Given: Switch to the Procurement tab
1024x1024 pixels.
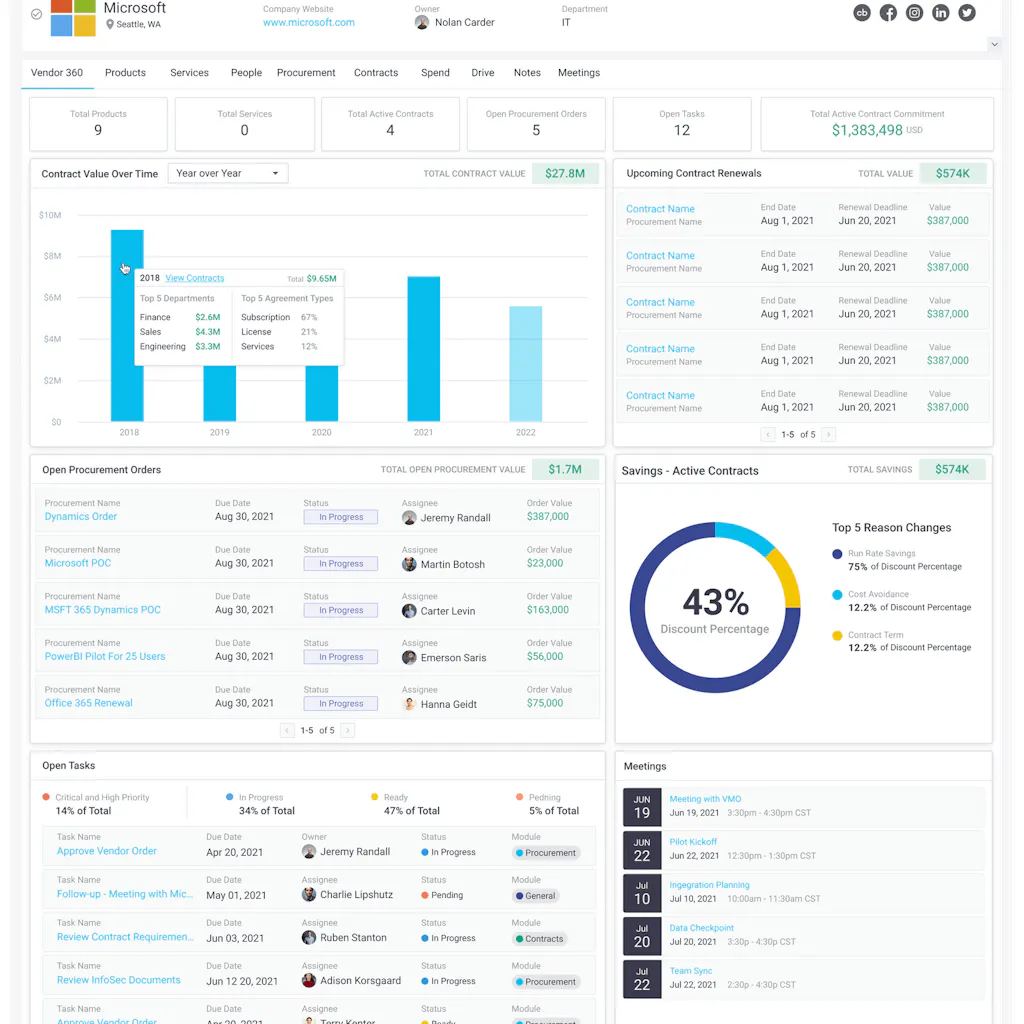Looking at the screenshot, I should [306, 73].
